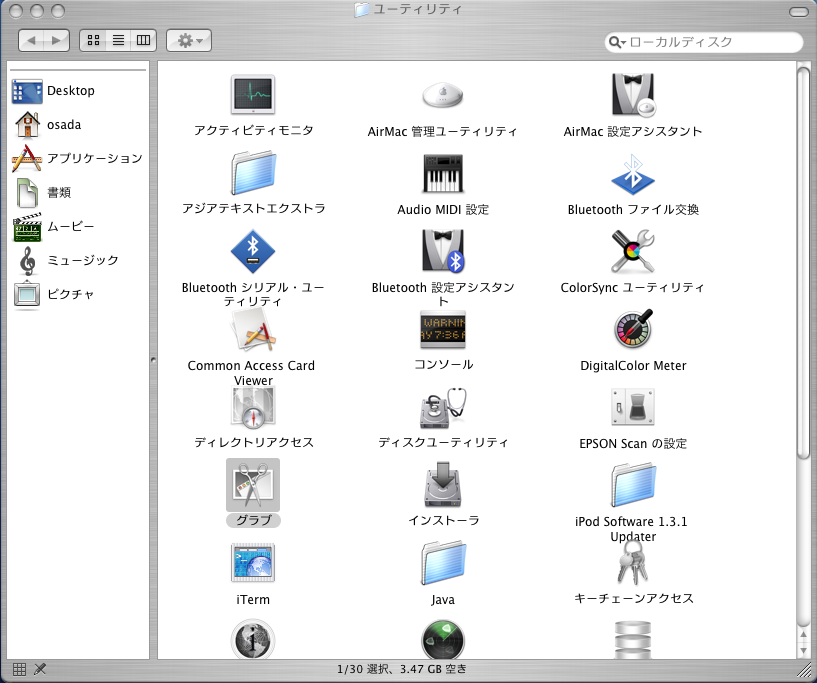The image size is (817, 683).
Task: Click the grid icon in status bar
Action: pos(19,669)
